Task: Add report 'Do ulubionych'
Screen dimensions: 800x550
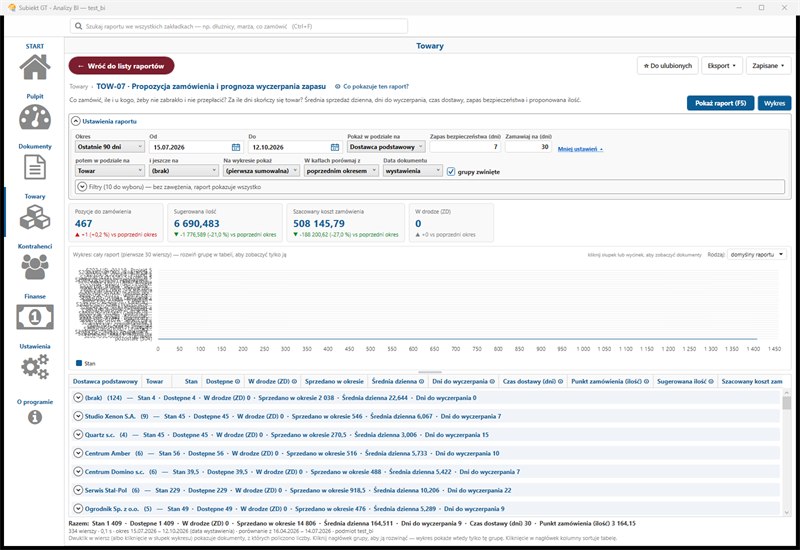Action: point(667,66)
